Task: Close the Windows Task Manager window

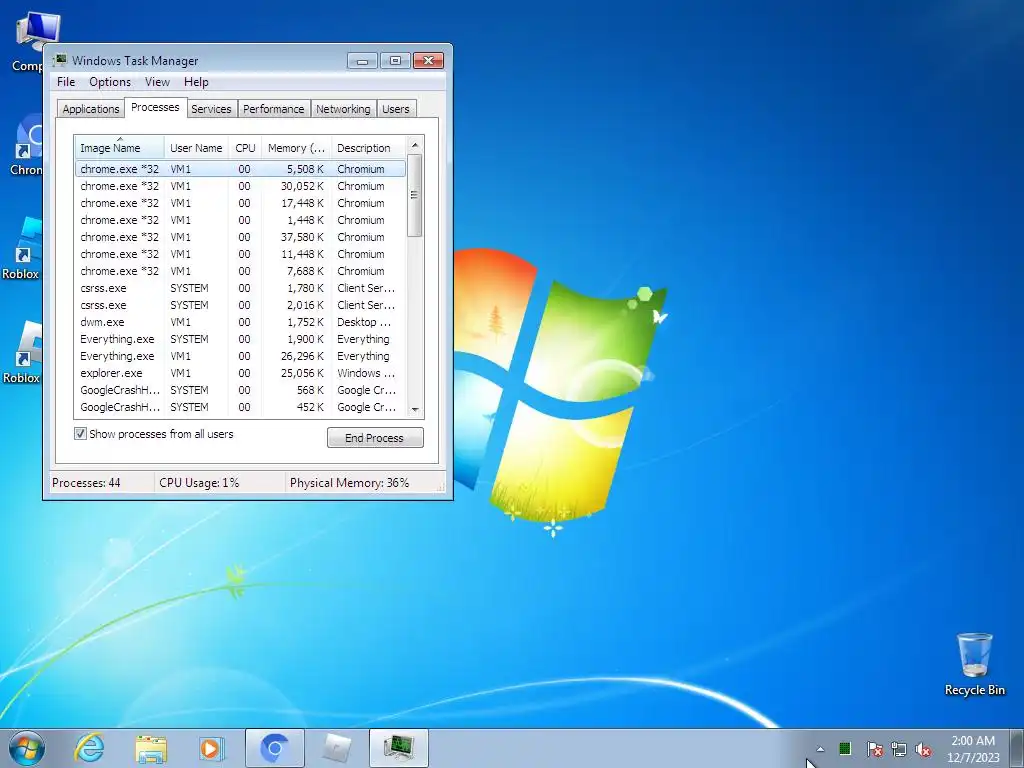Action: coord(428,61)
